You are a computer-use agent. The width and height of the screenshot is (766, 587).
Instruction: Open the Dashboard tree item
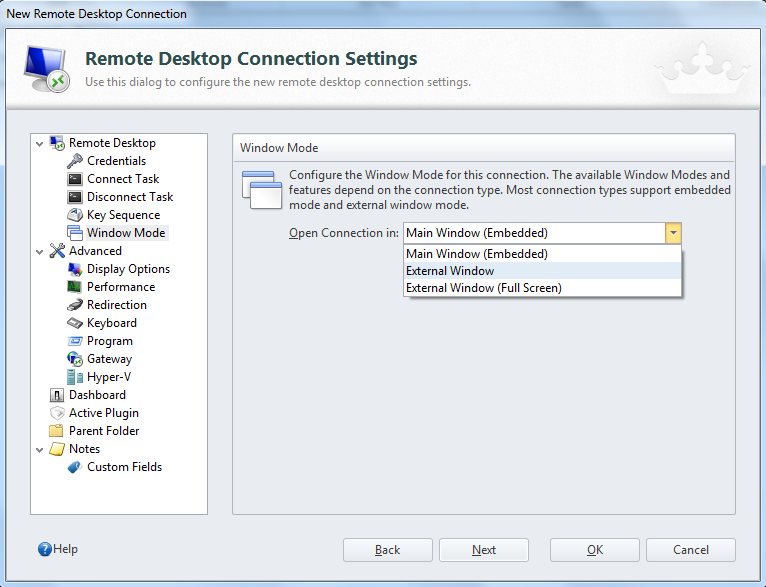pyautogui.click(x=97, y=395)
